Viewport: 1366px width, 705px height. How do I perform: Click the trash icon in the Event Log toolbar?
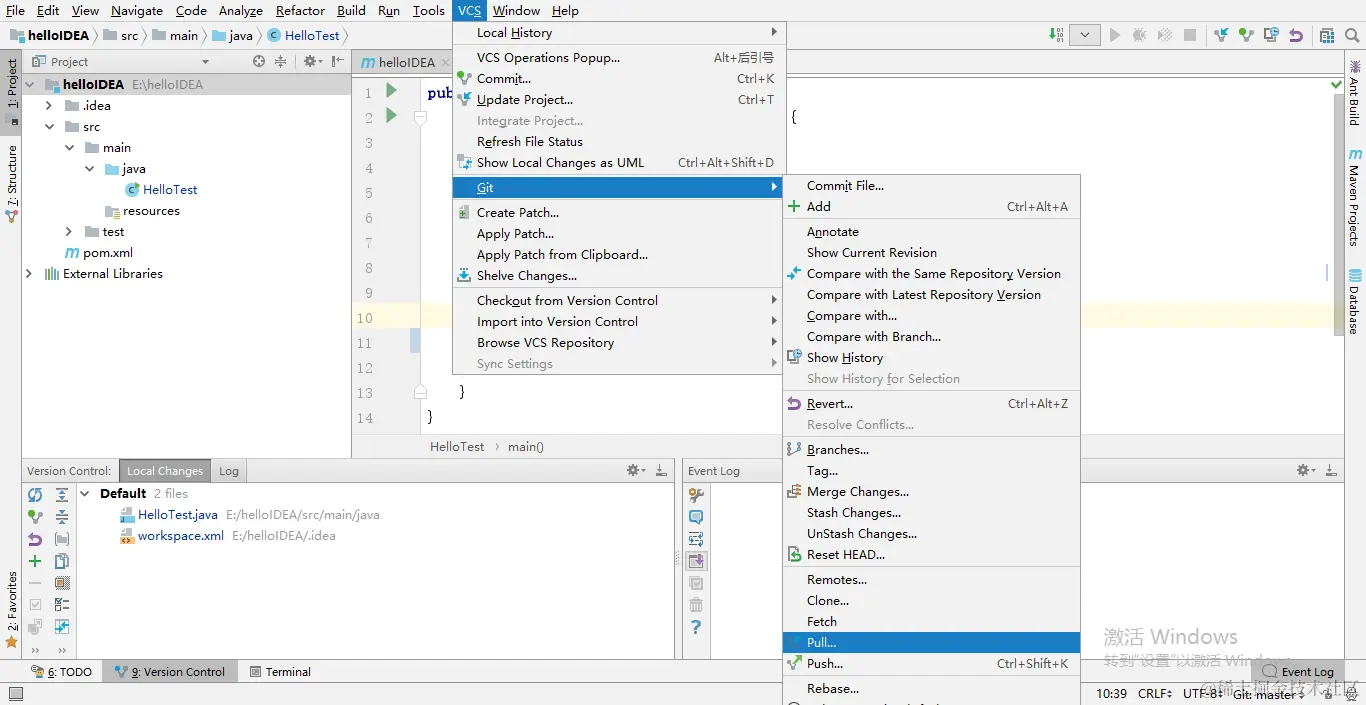696,605
